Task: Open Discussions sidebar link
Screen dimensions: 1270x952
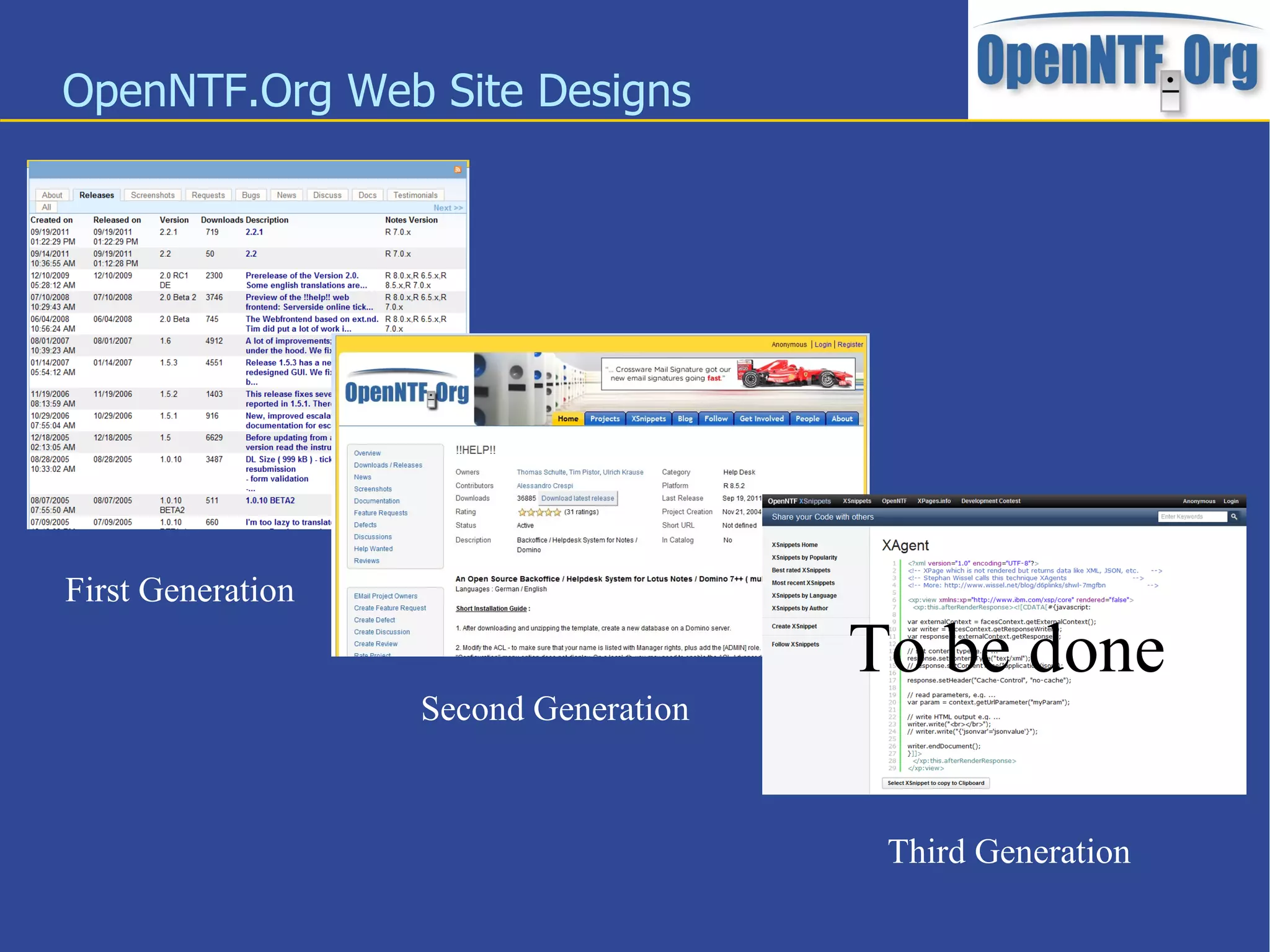Action: pyautogui.click(x=373, y=537)
